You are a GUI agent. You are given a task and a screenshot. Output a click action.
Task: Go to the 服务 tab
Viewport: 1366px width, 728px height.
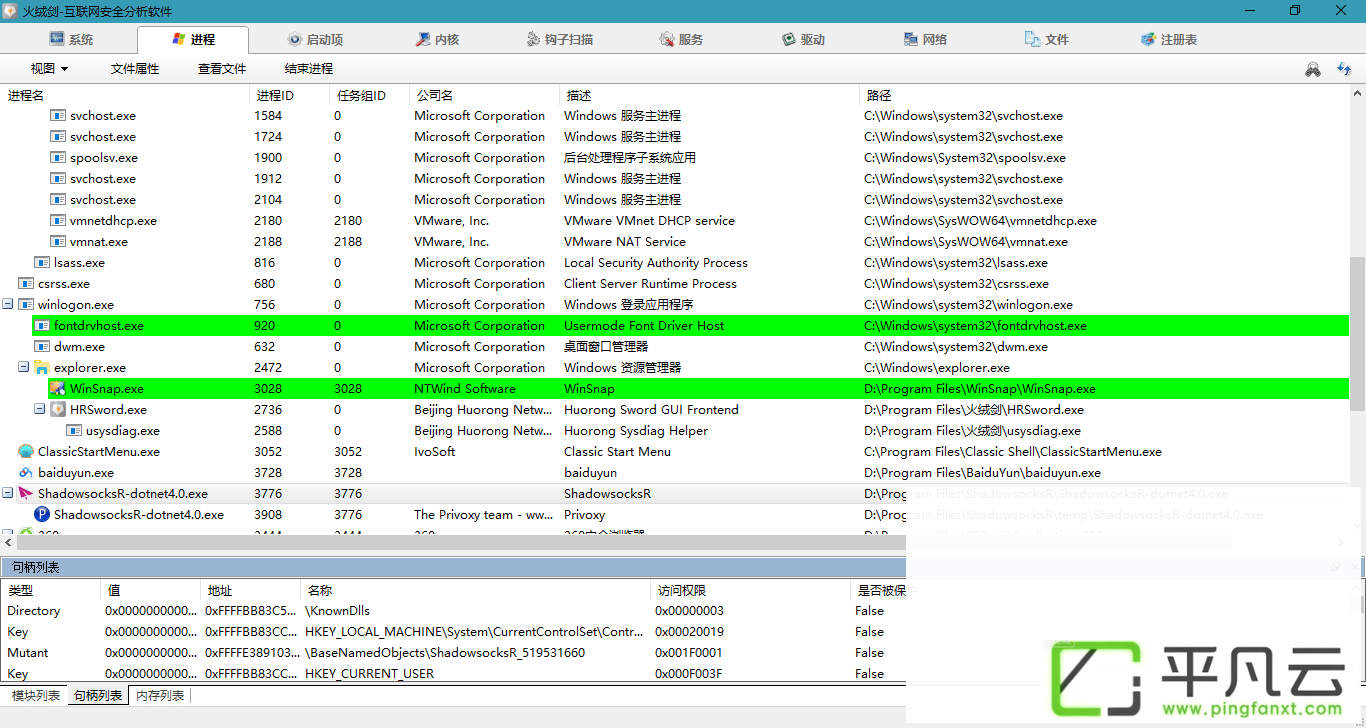(681, 39)
